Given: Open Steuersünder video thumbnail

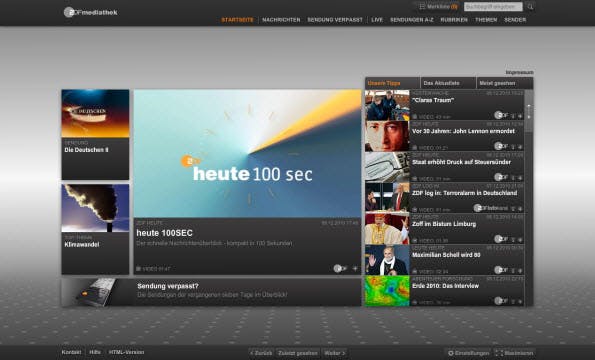Looking at the screenshot, I should [x=387, y=167].
